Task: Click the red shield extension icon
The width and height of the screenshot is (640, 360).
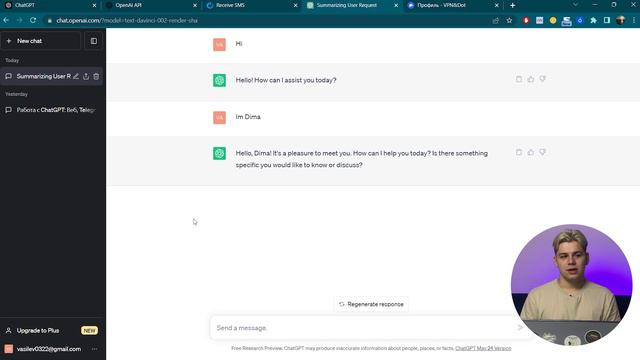Action: (x=526, y=20)
